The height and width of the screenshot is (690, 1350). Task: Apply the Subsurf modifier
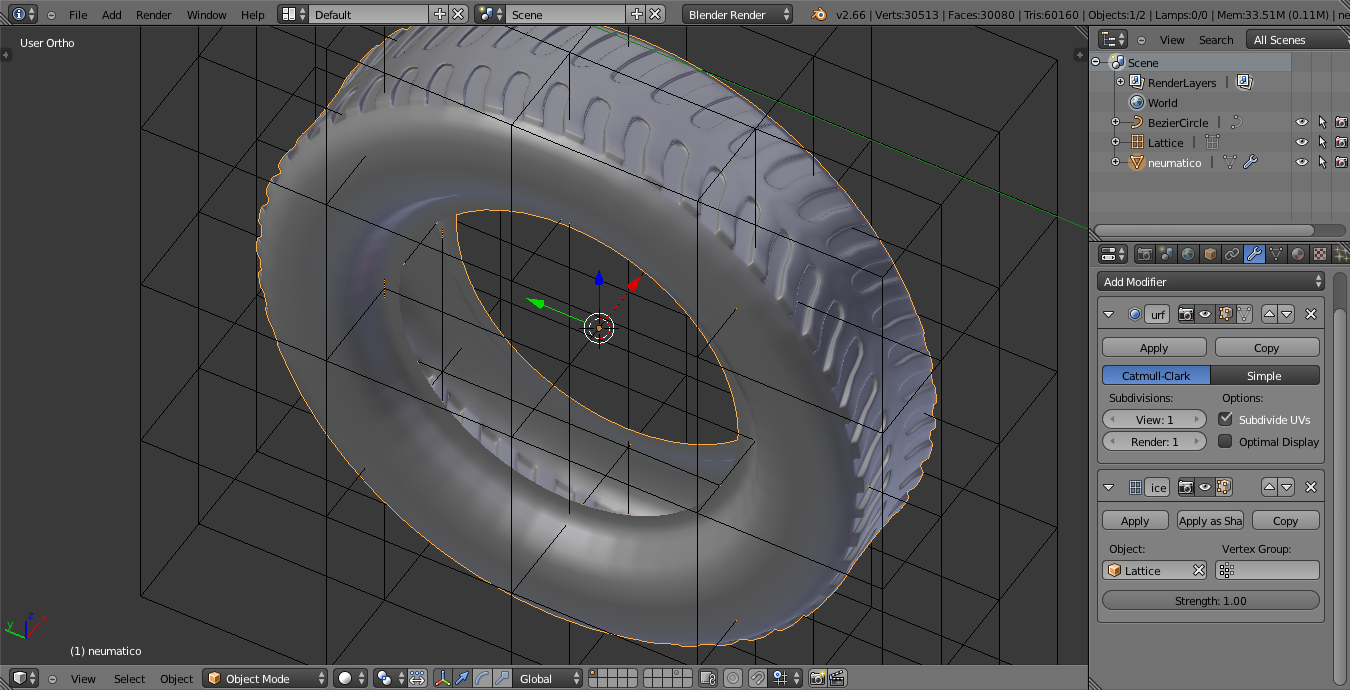click(1154, 347)
